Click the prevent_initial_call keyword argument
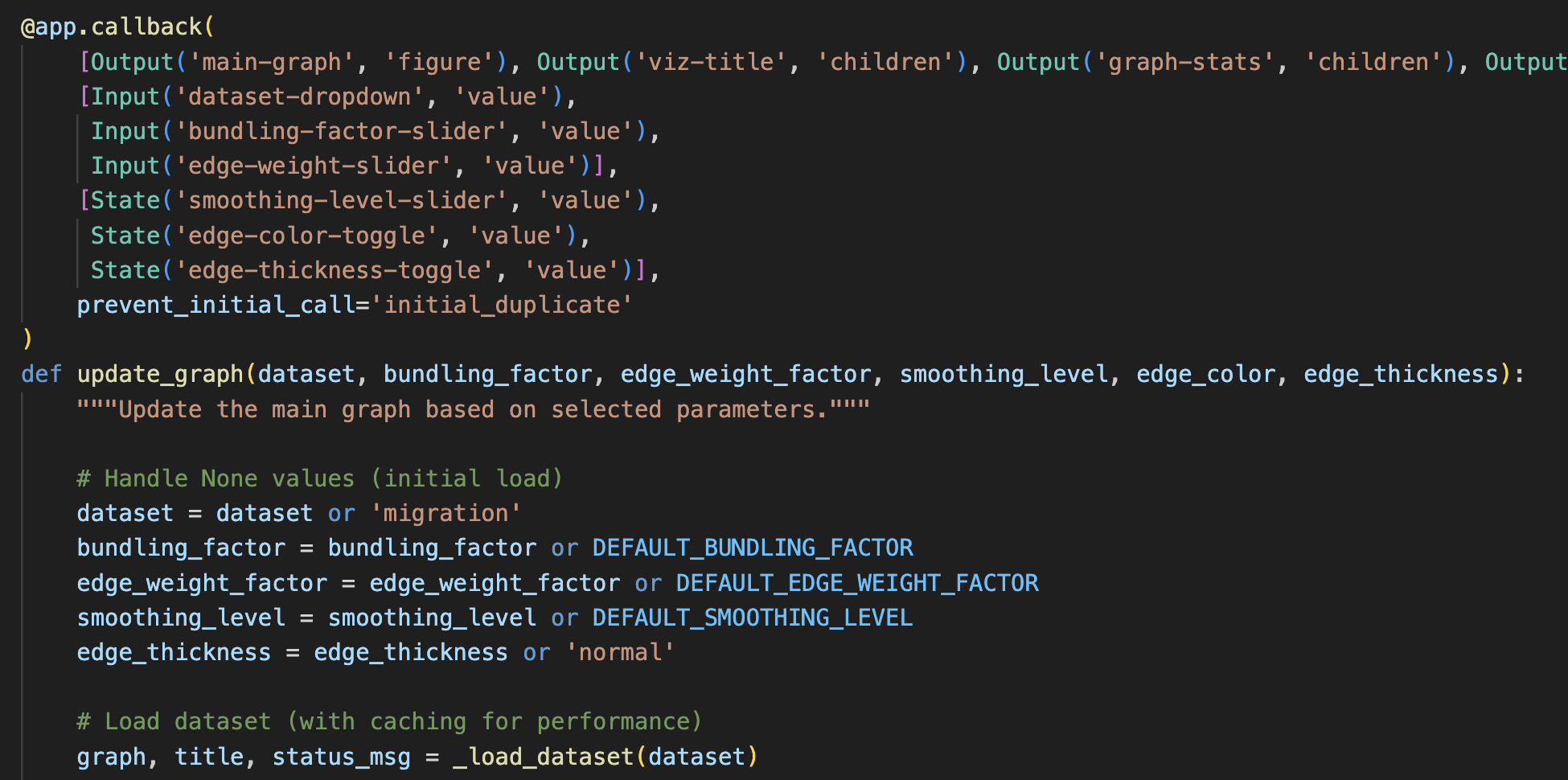 [x=216, y=305]
